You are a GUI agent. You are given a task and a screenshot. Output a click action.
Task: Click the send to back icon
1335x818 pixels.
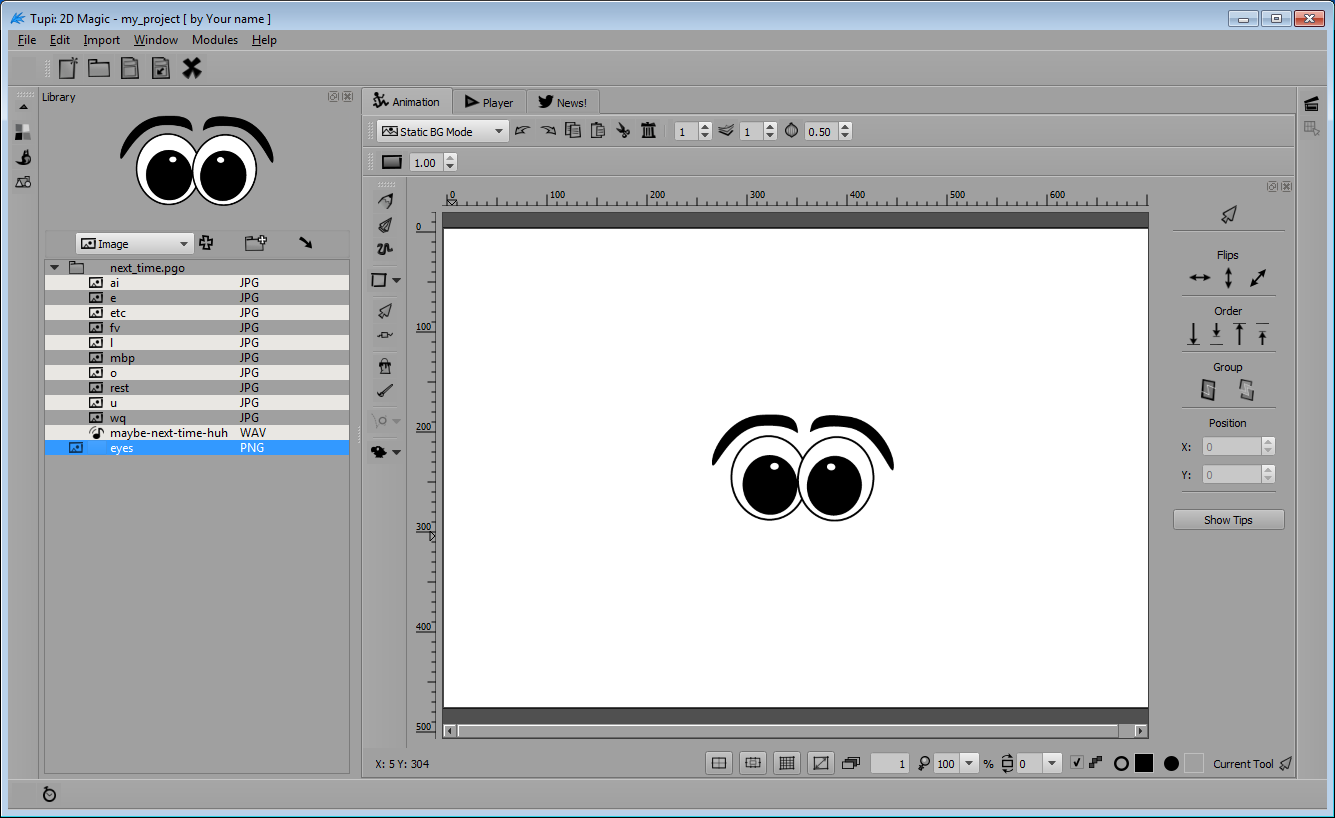tap(1193, 334)
